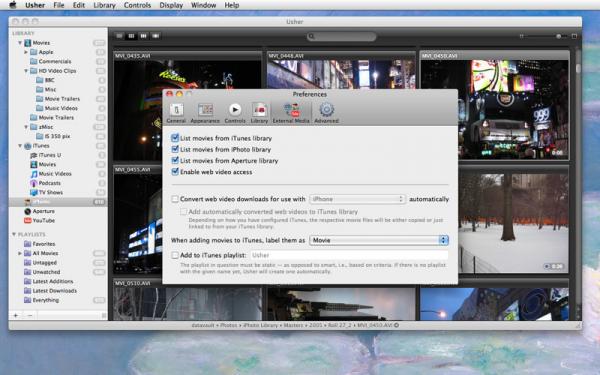Screen dimensions: 600x375
Task: Uncheck List movies from iPhoto library
Action: (175, 149)
